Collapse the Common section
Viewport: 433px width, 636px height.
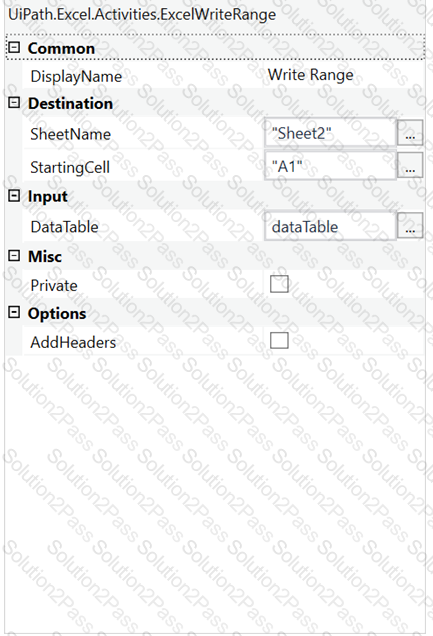coord(14,48)
